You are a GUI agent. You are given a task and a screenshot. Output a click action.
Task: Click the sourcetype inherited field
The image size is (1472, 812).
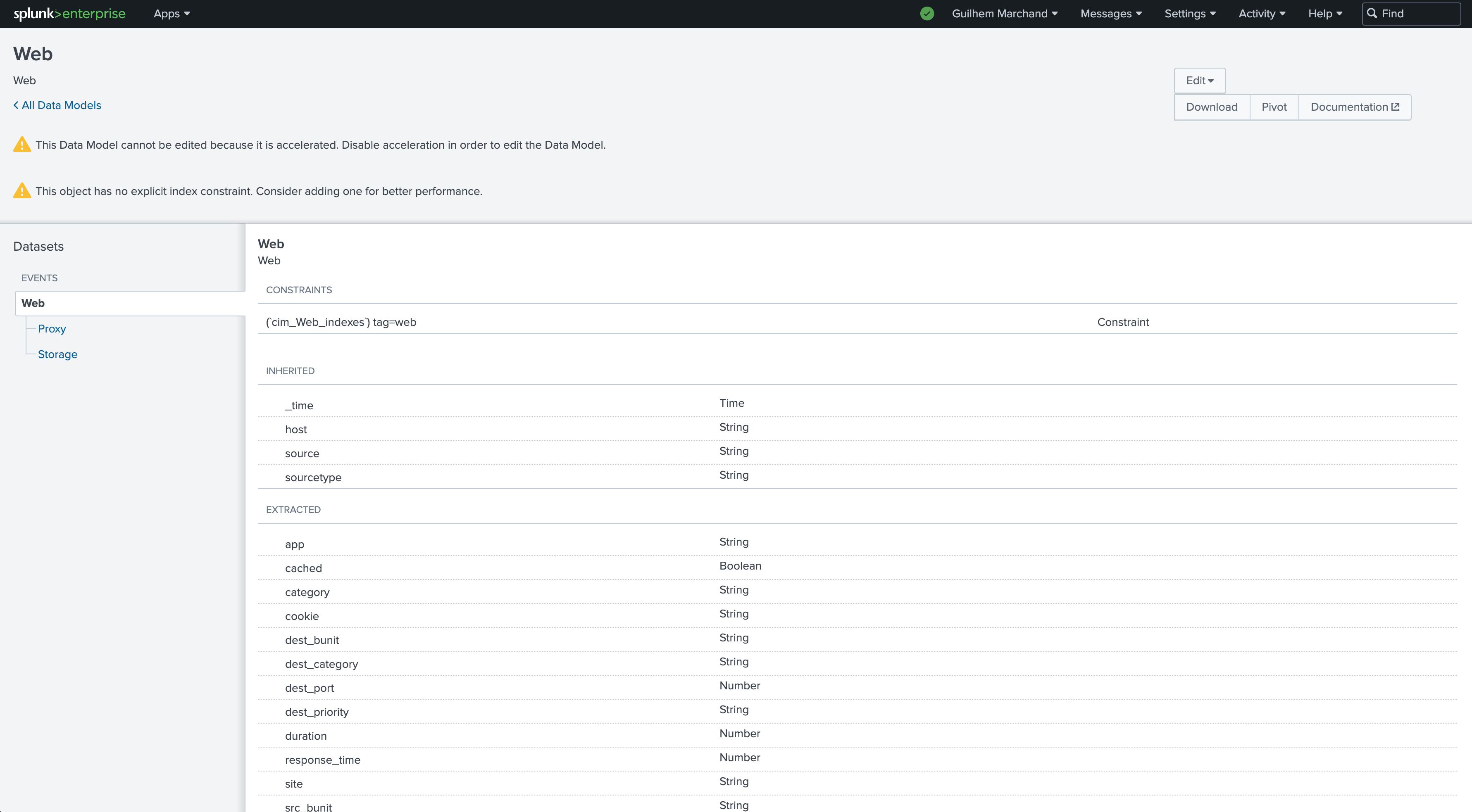(x=313, y=477)
